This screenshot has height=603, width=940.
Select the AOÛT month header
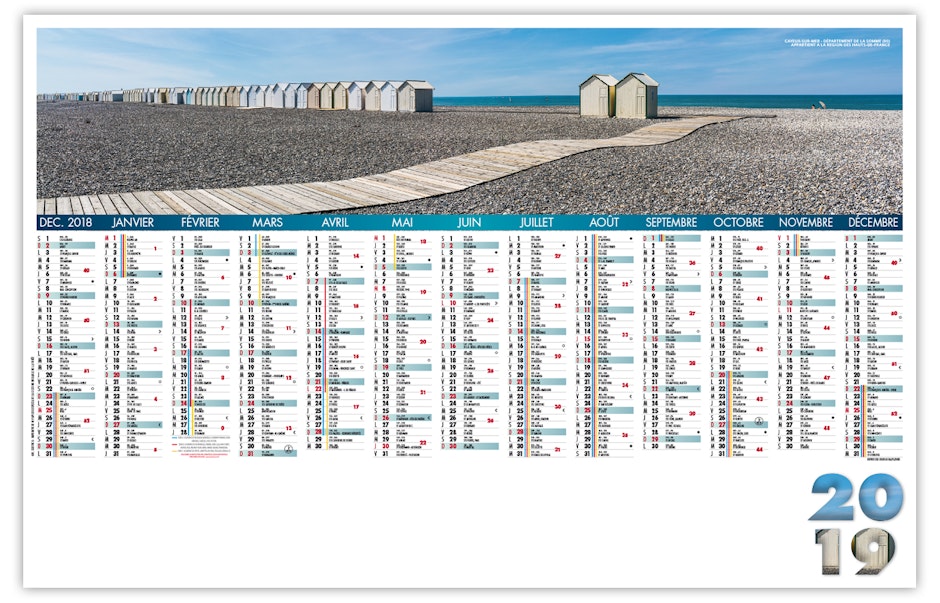point(604,222)
